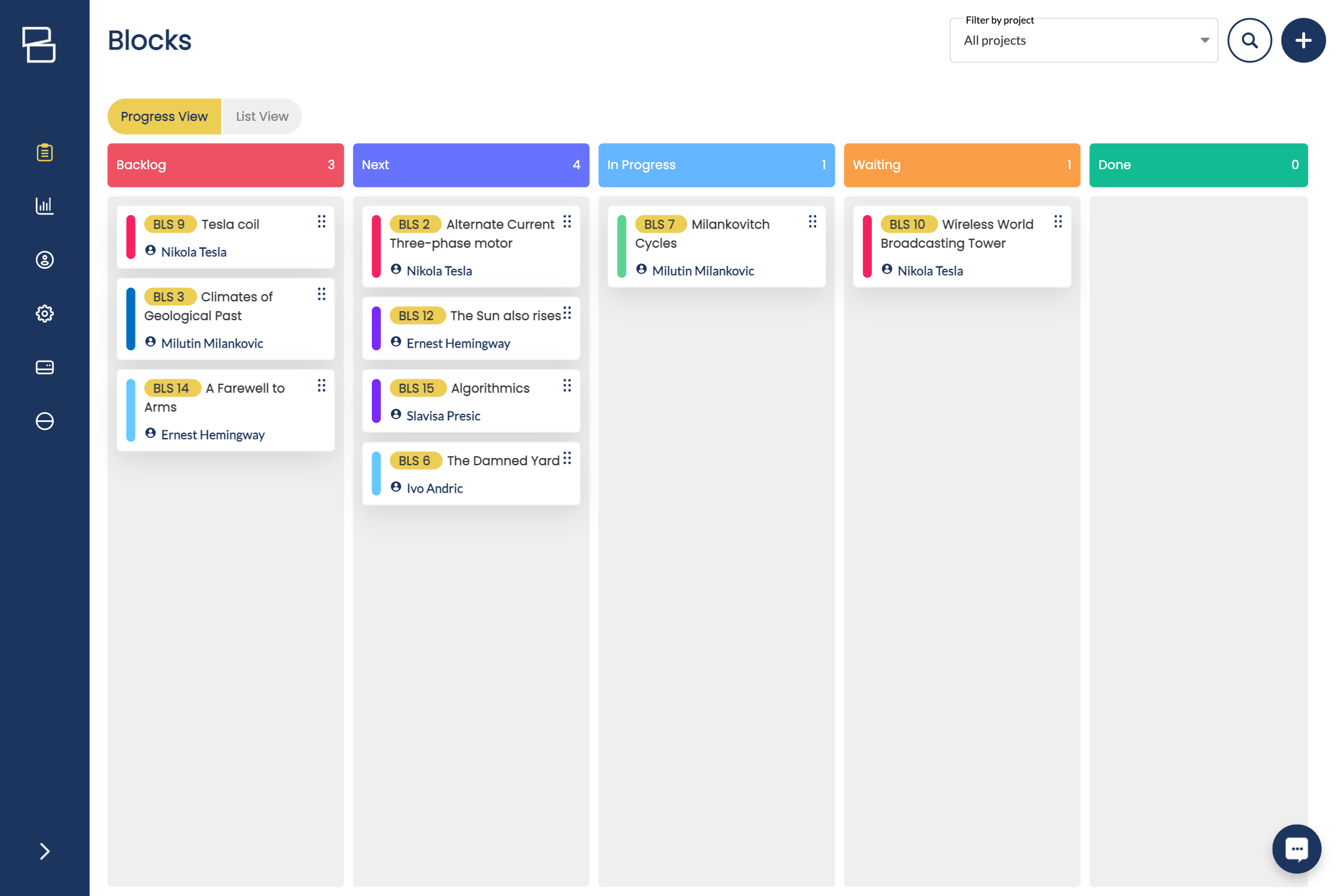Click the In Progress column header

716,165
